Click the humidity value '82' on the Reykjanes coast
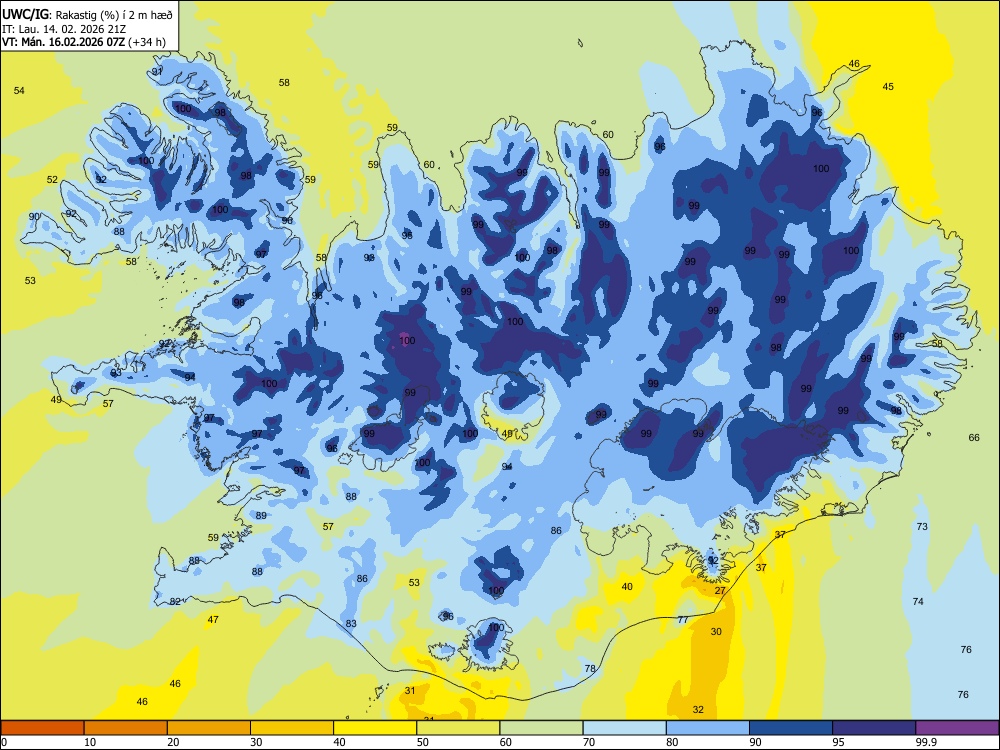This screenshot has height=750, width=1000. click(x=175, y=601)
